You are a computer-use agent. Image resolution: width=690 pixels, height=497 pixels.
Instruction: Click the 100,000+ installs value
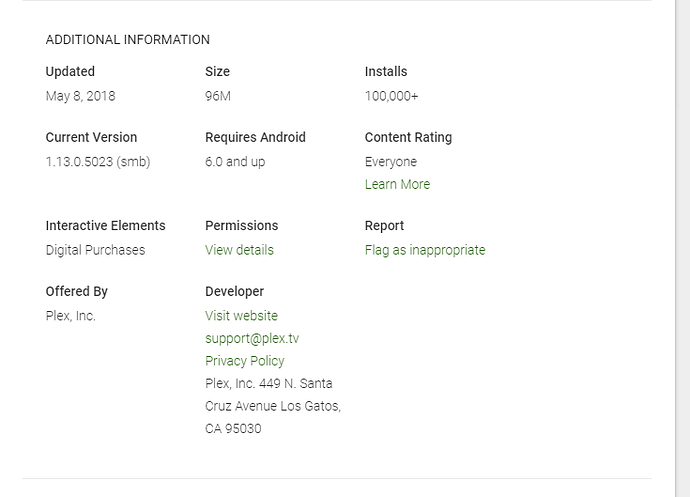click(392, 96)
